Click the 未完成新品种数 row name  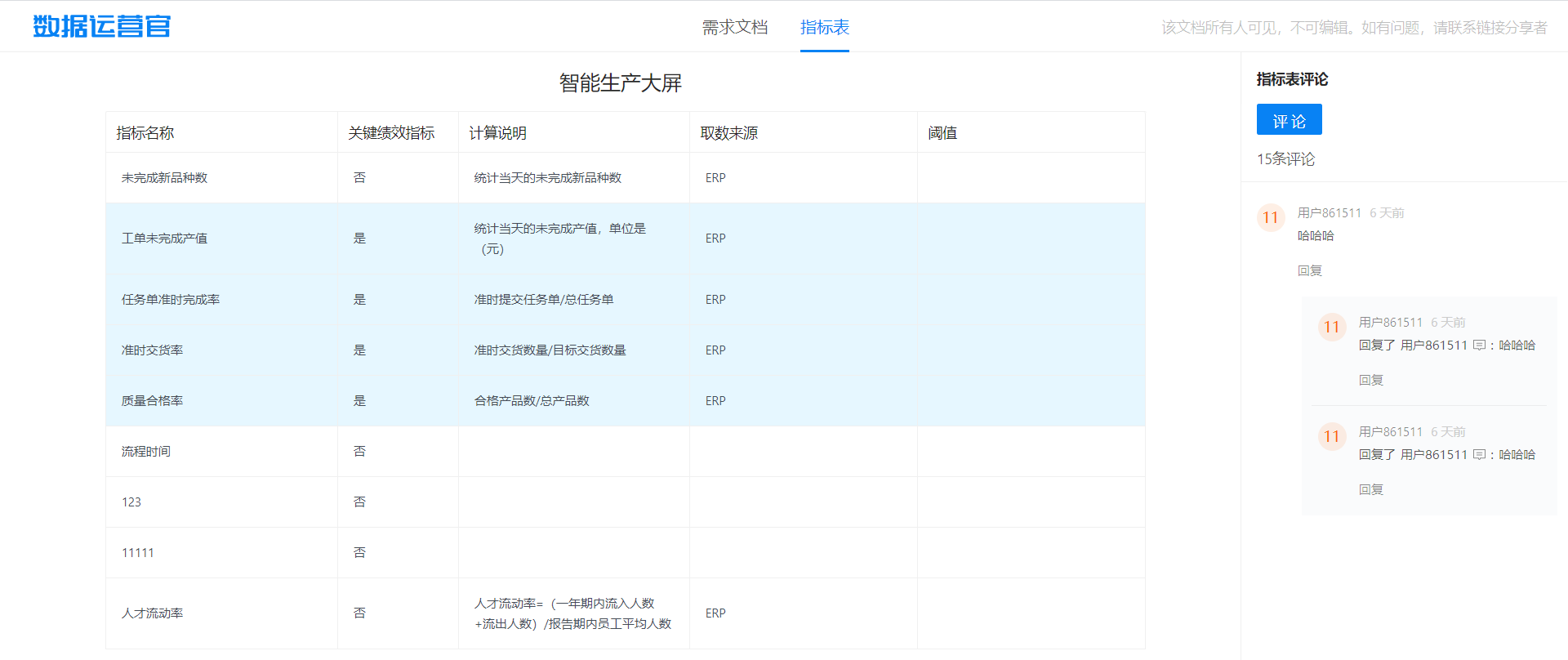tap(164, 178)
